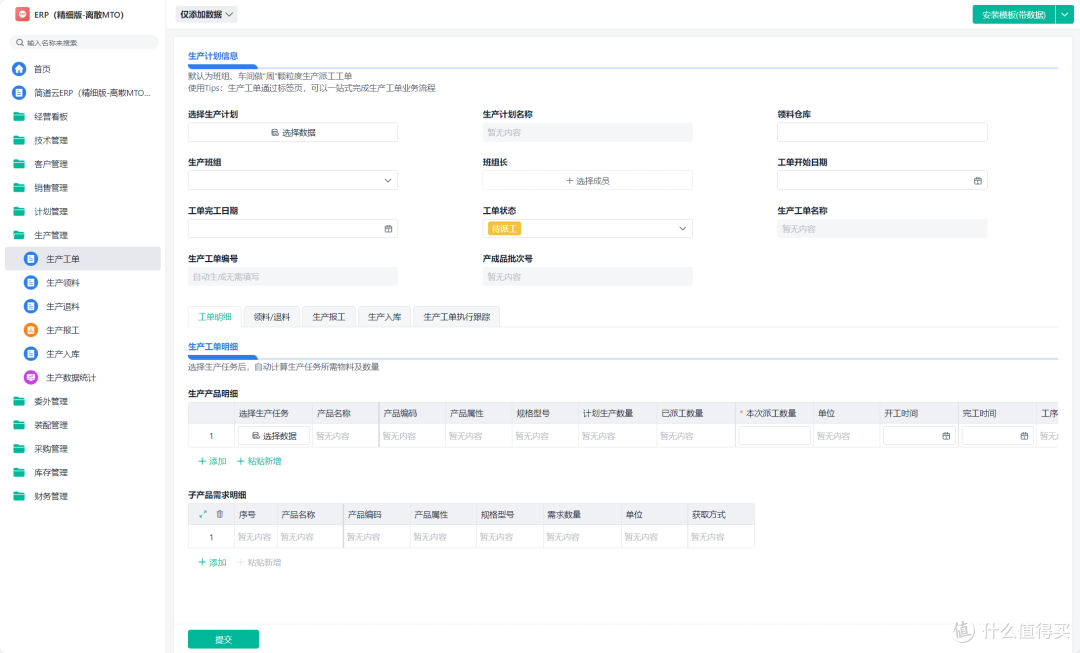Click the 工单完工日期 date field

[293, 229]
